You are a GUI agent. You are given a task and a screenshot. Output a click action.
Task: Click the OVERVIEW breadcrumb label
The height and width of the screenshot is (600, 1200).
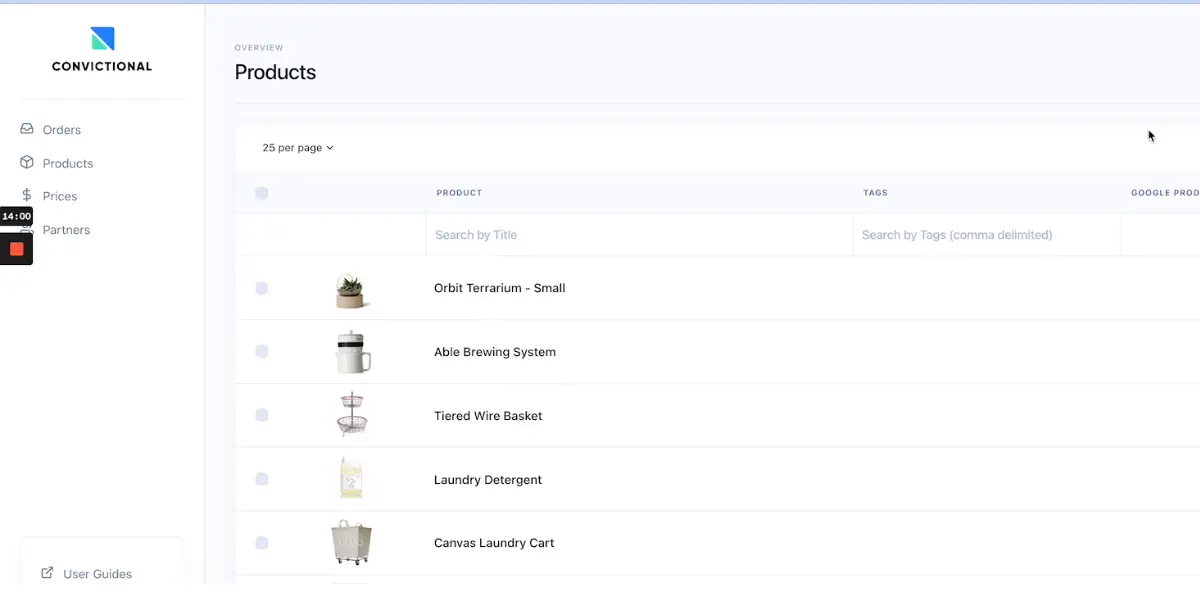pyautogui.click(x=259, y=48)
